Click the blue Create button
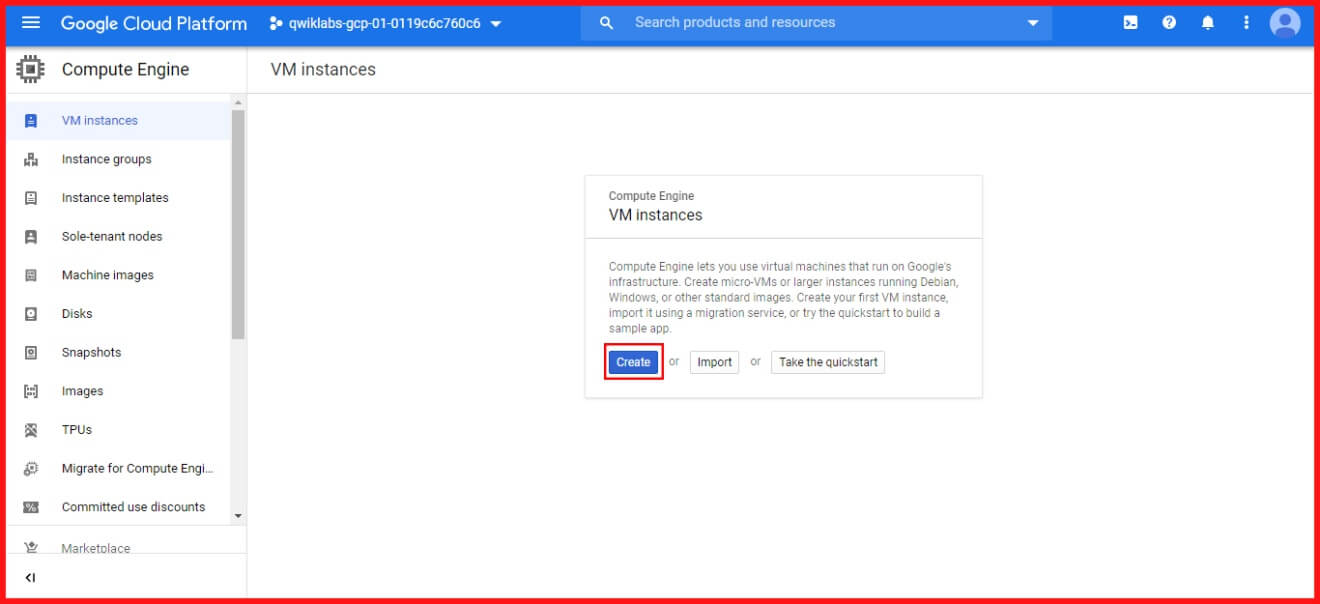 pos(633,362)
